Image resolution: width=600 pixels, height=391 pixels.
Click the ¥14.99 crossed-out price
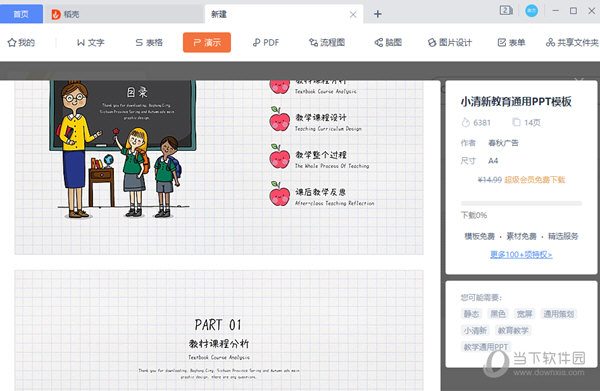[489, 180]
